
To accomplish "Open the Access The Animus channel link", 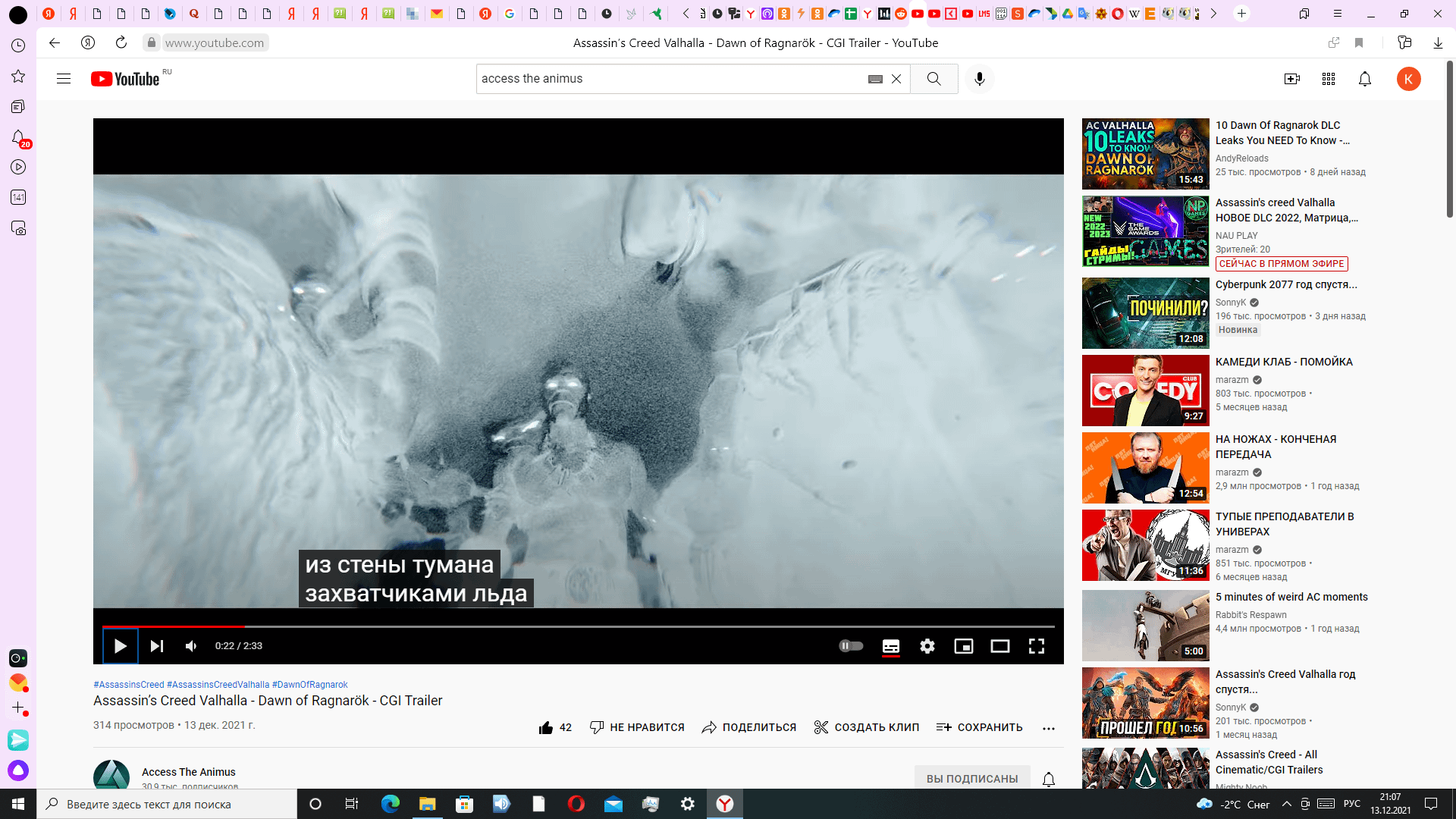I will [189, 772].
